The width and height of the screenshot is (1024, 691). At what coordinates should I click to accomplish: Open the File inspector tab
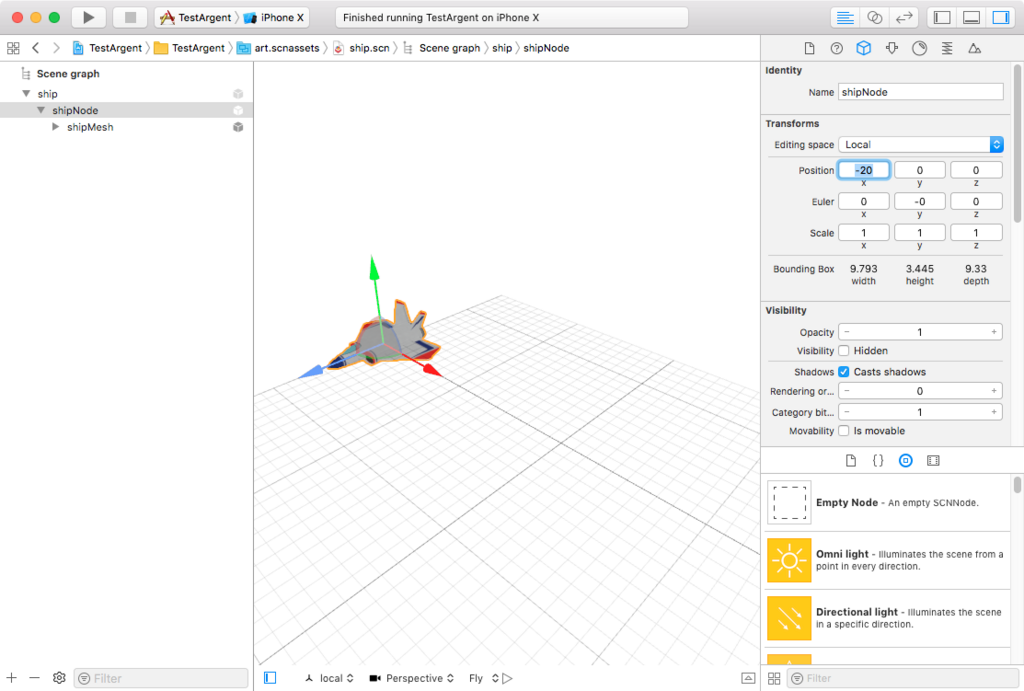point(809,48)
